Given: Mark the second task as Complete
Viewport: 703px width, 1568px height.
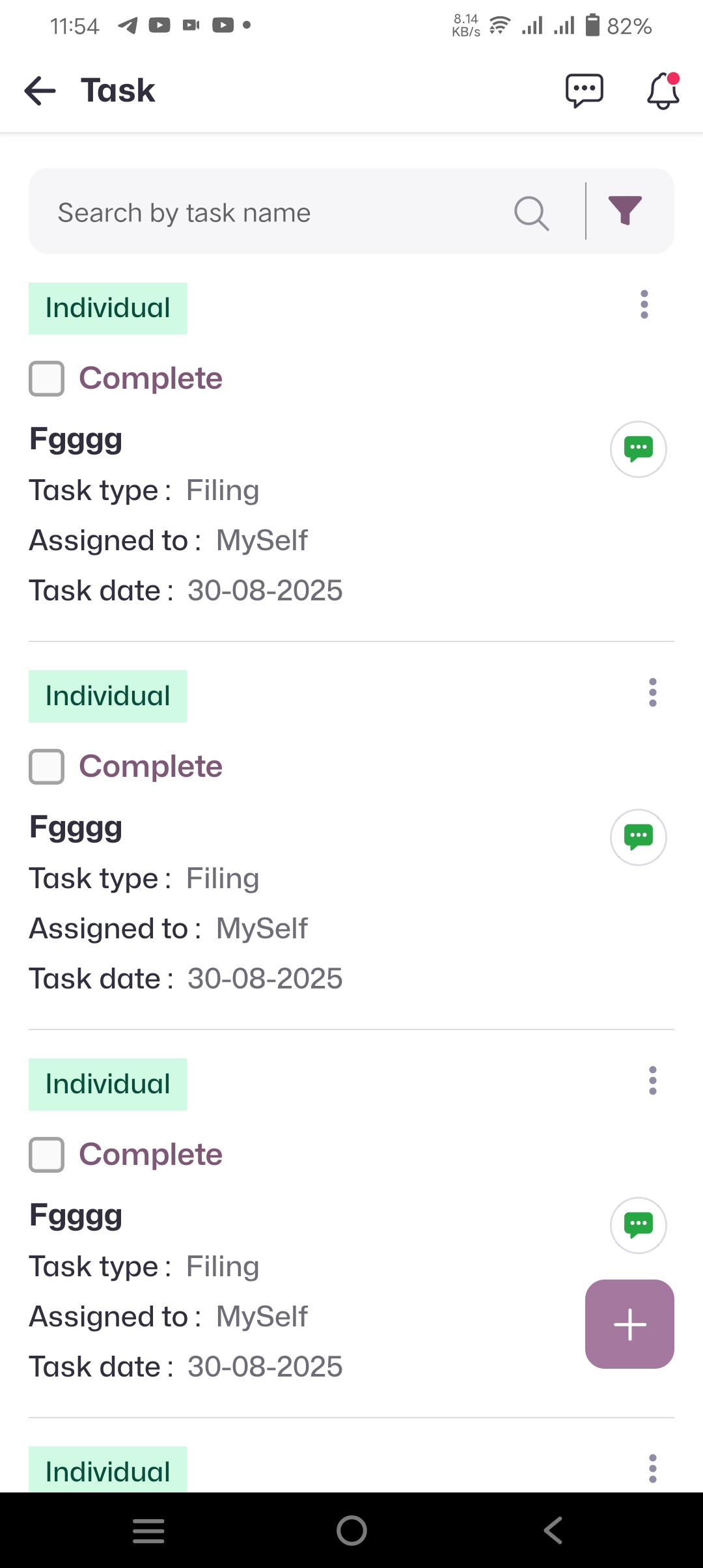Looking at the screenshot, I should (x=47, y=767).
